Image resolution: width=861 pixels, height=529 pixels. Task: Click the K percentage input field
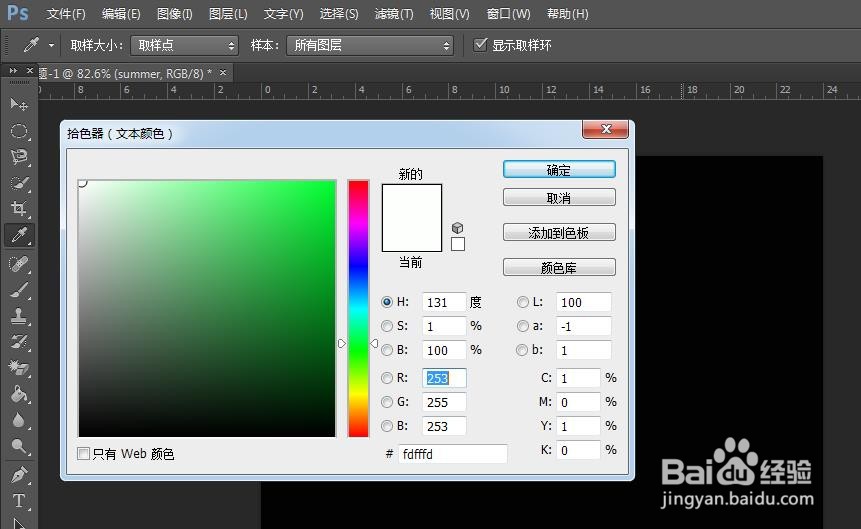[x=578, y=450]
